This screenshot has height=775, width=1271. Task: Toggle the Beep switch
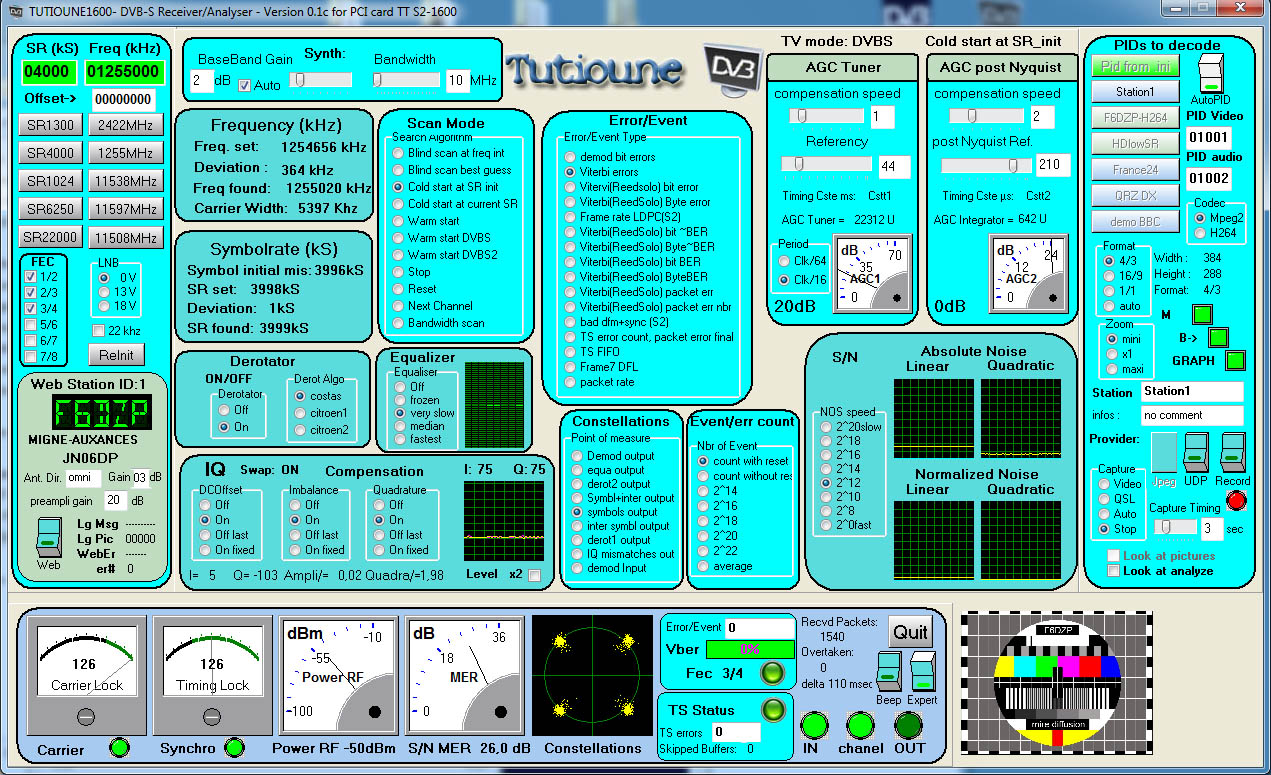click(x=889, y=670)
